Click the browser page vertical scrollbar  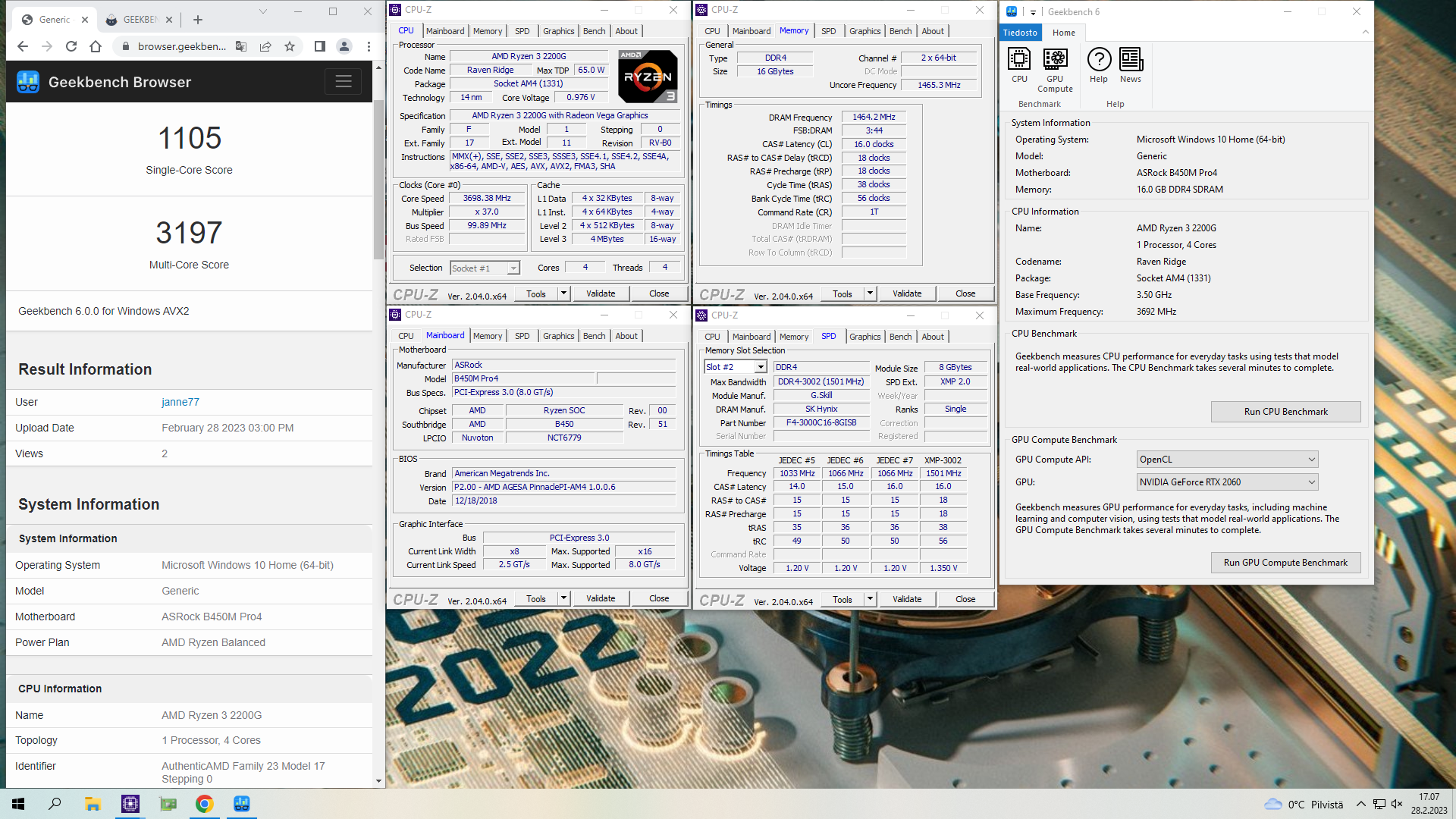point(379,178)
